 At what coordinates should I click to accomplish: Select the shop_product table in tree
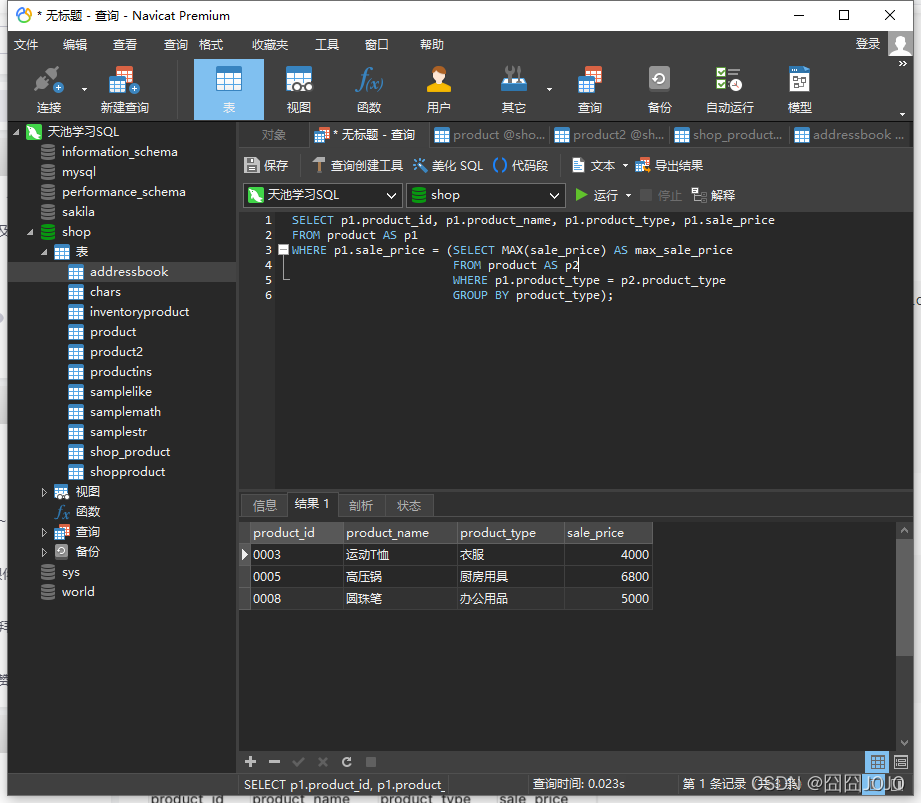tap(130, 452)
